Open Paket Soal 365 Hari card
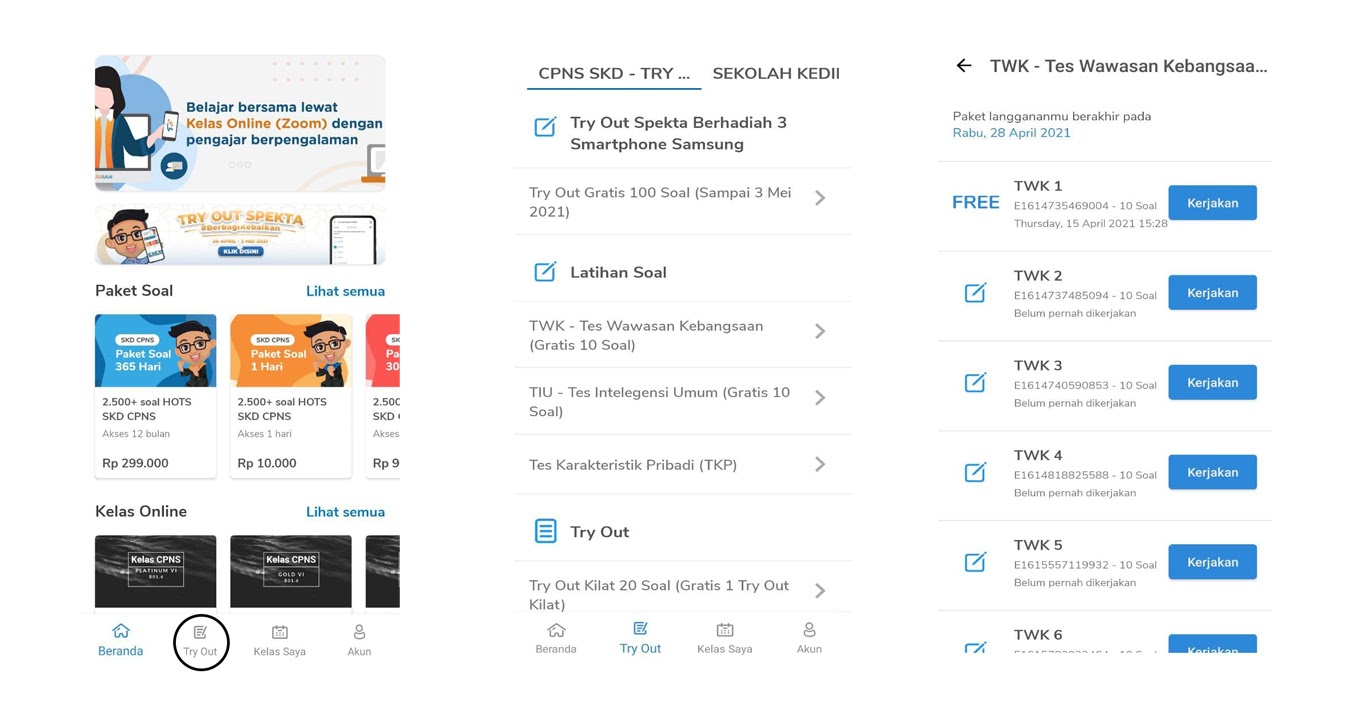The height and width of the screenshot is (728, 1366). click(x=155, y=396)
